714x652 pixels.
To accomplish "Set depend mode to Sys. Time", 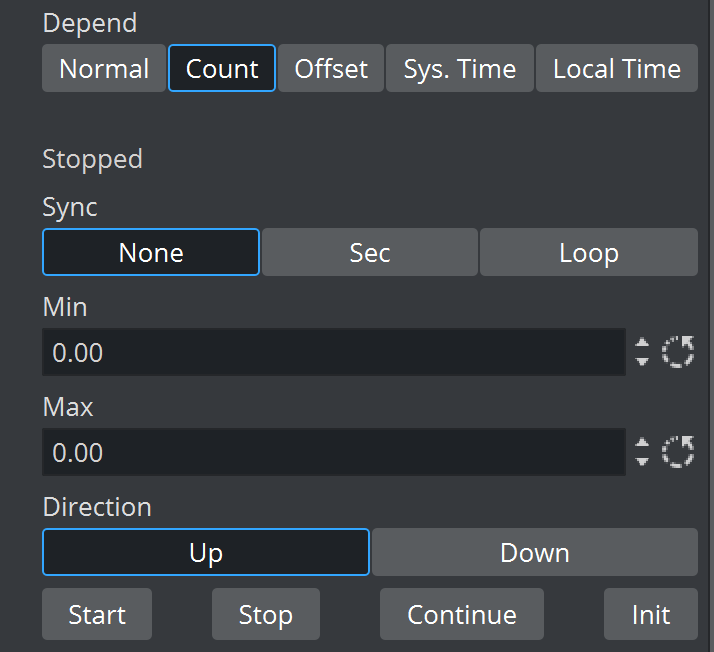I will pyautogui.click(x=460, y=69).
